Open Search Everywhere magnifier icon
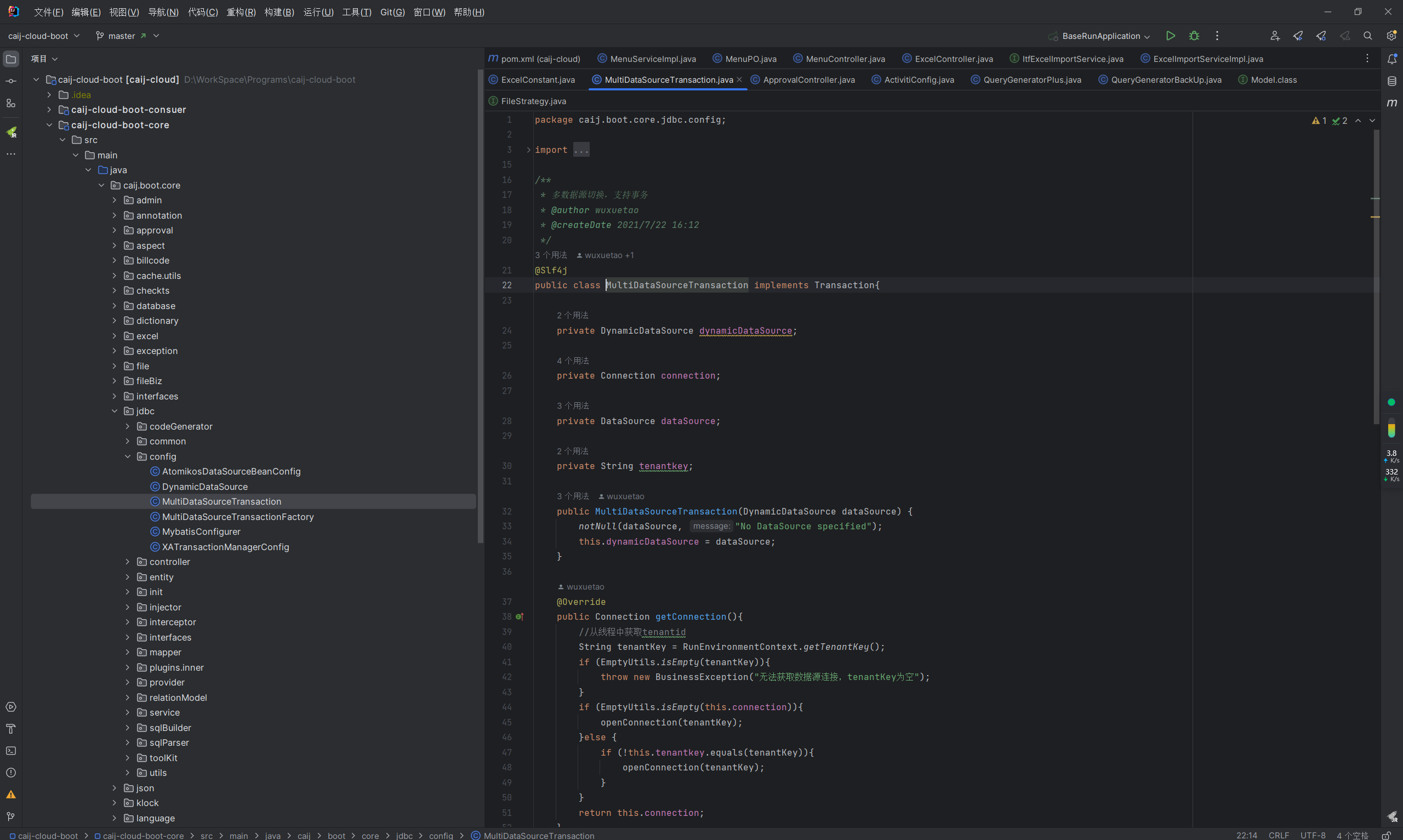 [x=1367, y=36]
